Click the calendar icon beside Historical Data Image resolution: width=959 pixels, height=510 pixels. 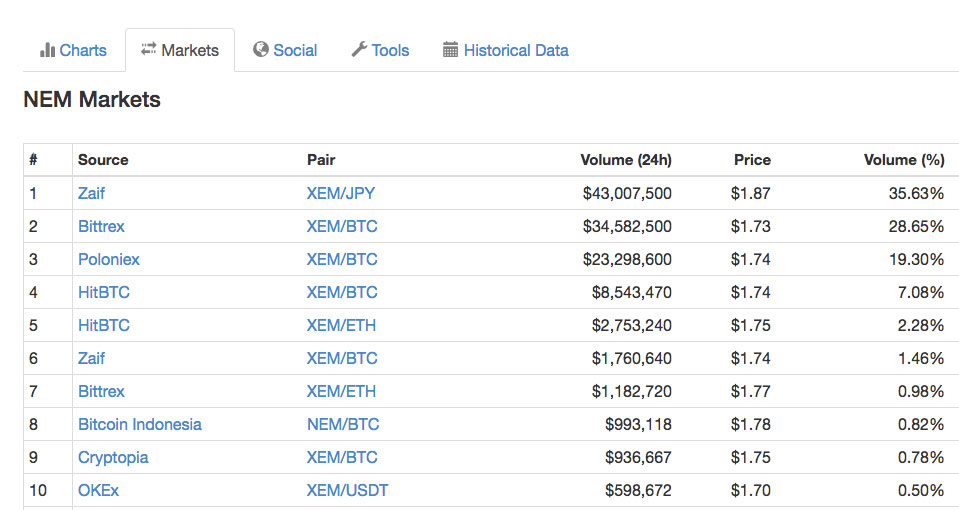(x=450, y=50)
